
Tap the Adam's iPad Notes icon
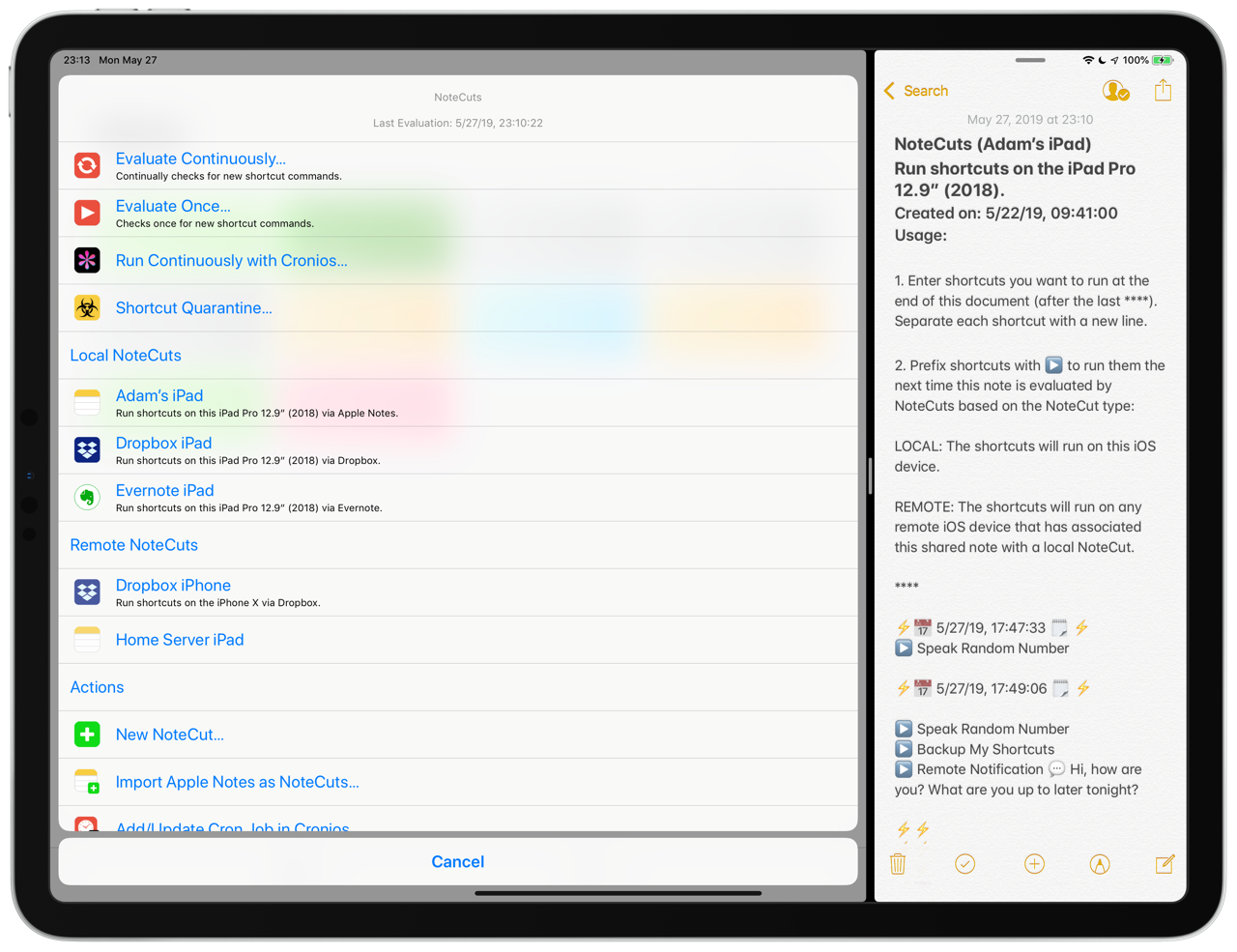tap(87, 402)
